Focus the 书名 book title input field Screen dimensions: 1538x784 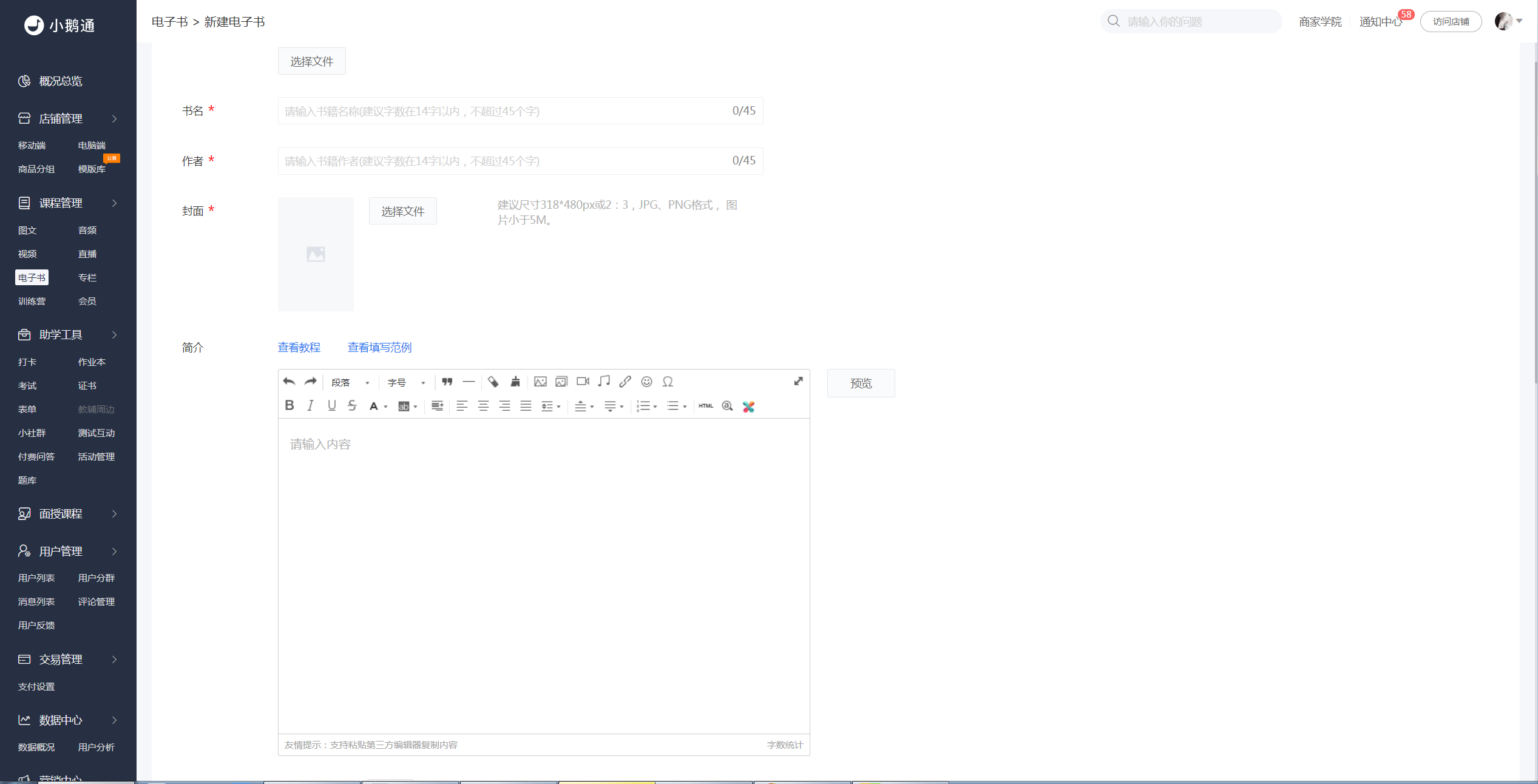click(520, 111)
